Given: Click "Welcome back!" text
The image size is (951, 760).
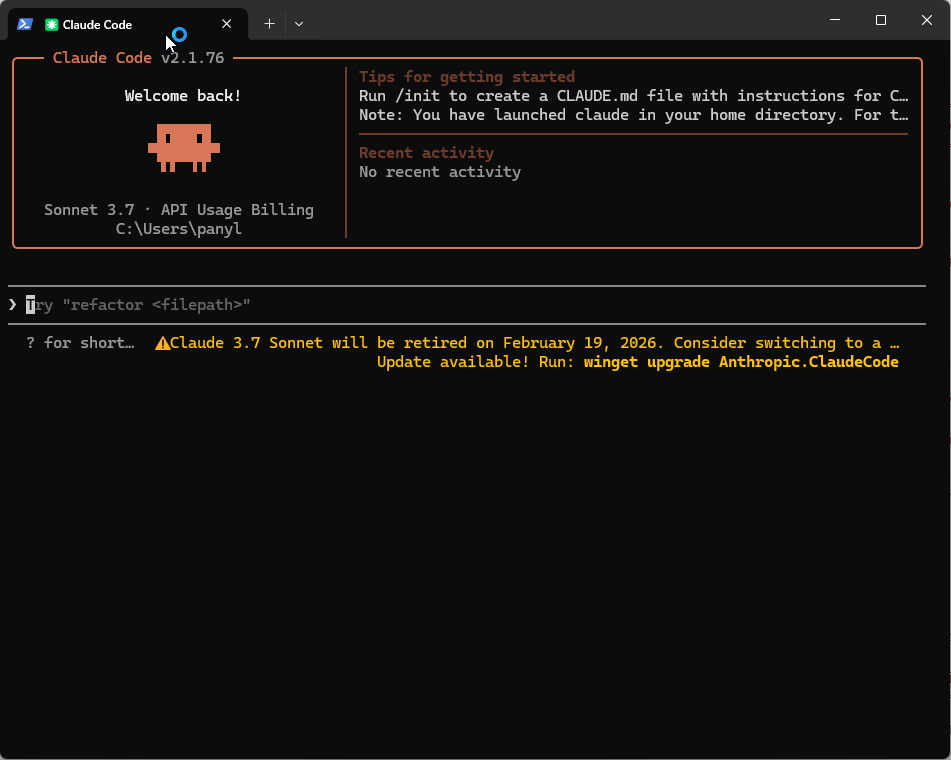Looking at the screenshot, I should pos(183,96).
